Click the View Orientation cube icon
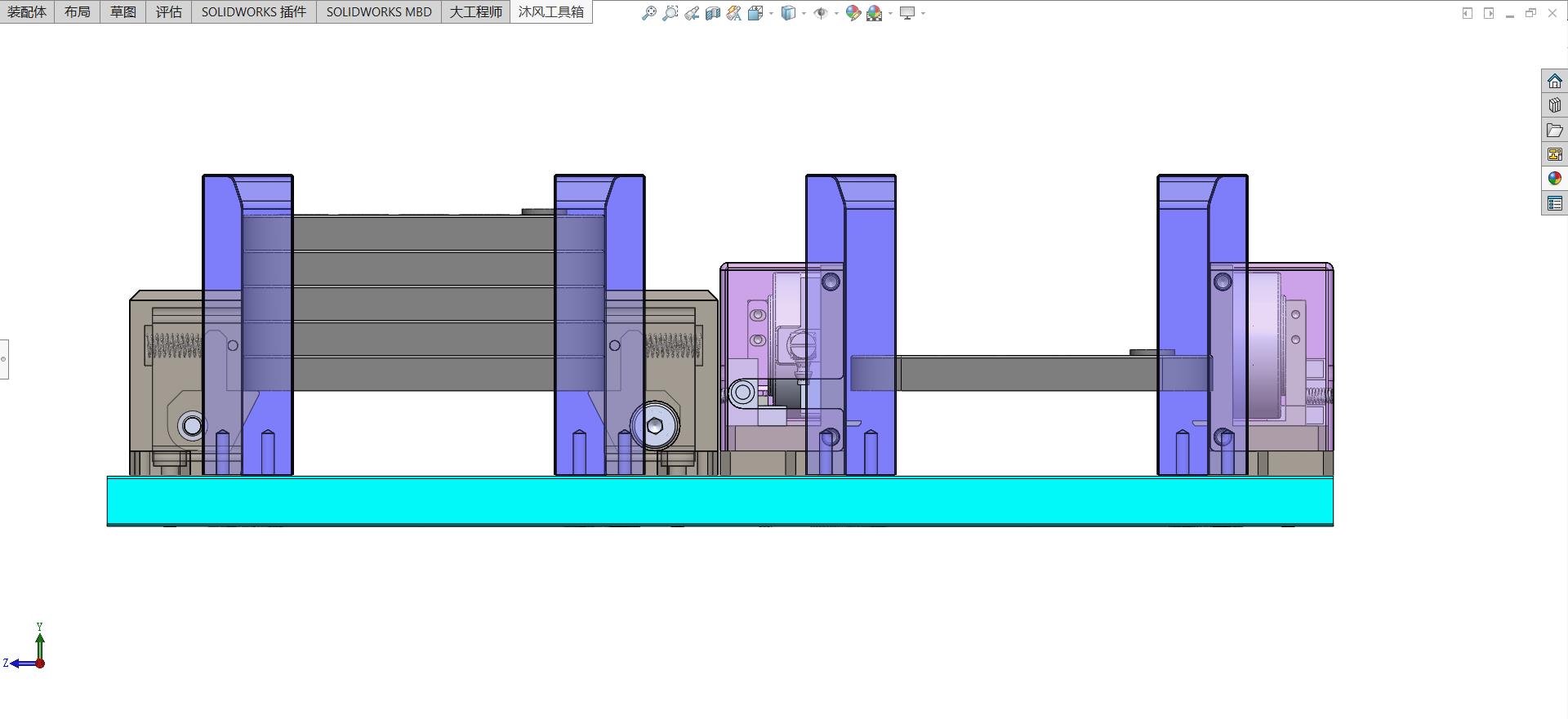The width and height of the screenshot is (1568, 719). pyautogui.click(x=755, y=13)
